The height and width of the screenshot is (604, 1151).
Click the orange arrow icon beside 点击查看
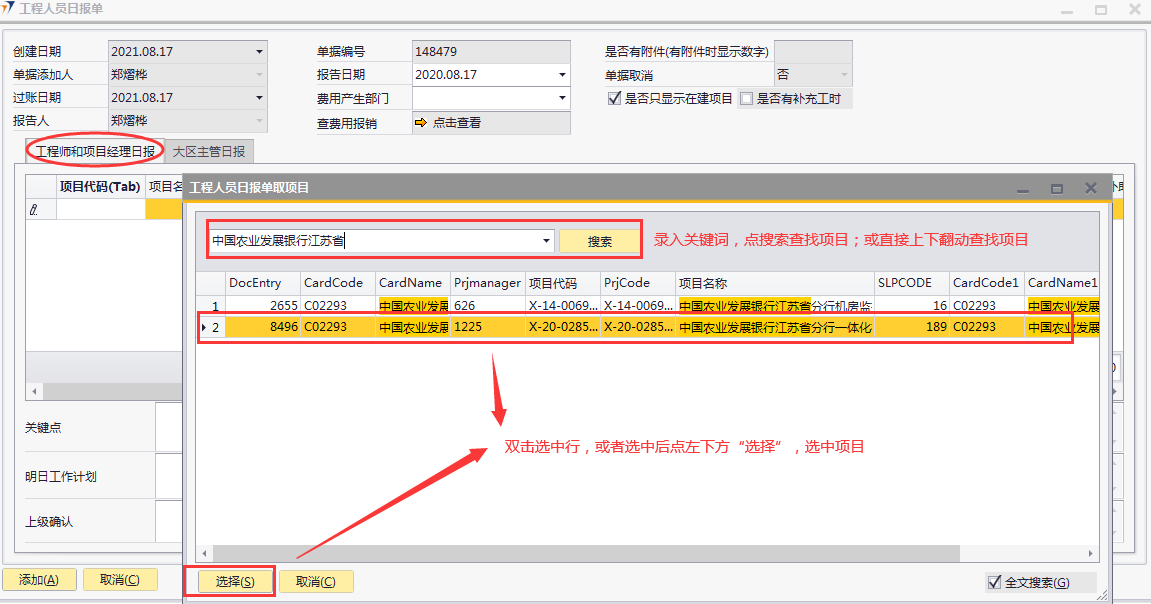[421, 122]
